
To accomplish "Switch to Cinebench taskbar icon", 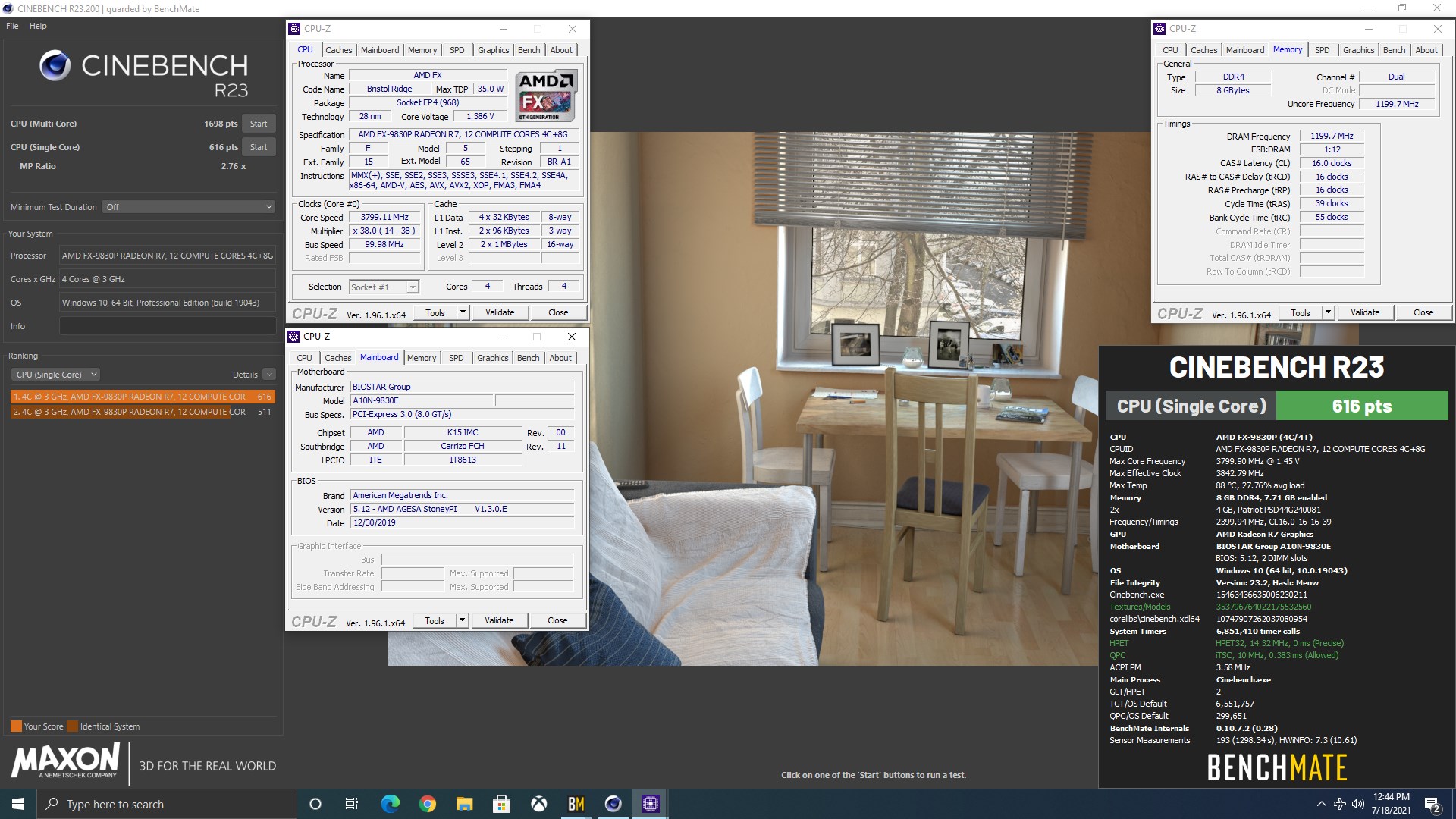I will [613, 804].
